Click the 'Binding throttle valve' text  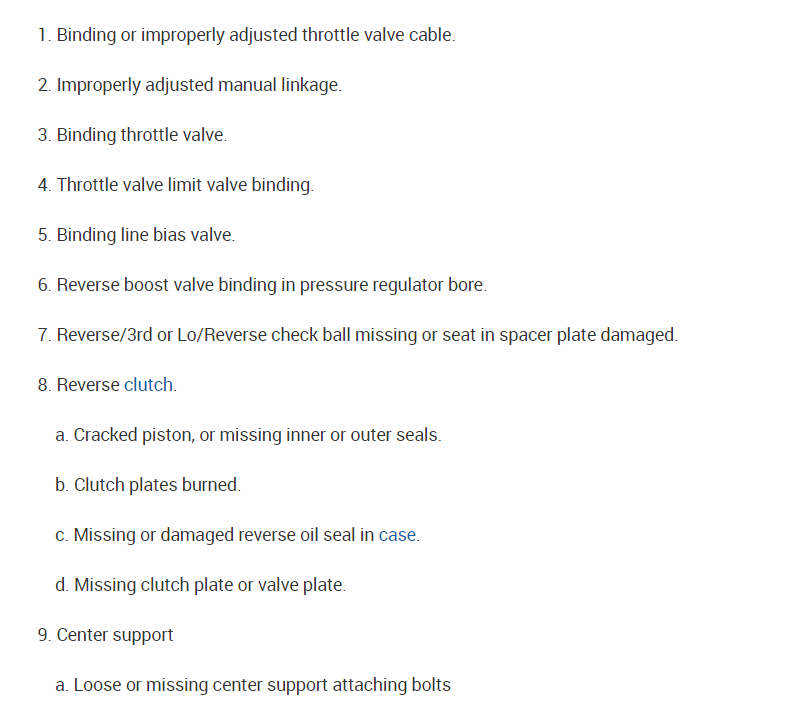(x=141, y=135)
